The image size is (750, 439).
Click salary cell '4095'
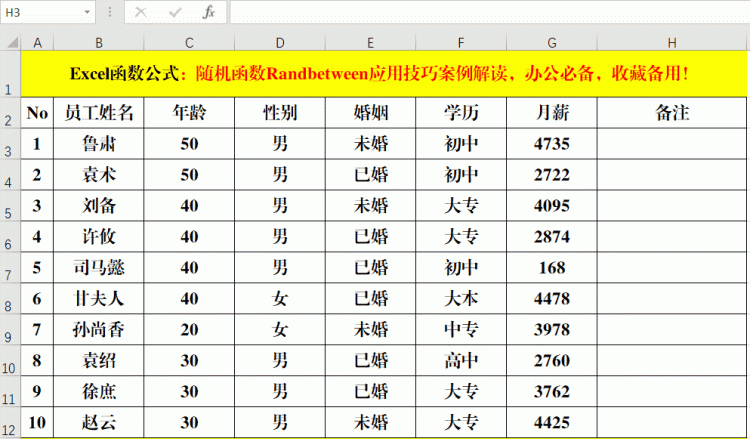pyautogui.click(x=552, y=206)
